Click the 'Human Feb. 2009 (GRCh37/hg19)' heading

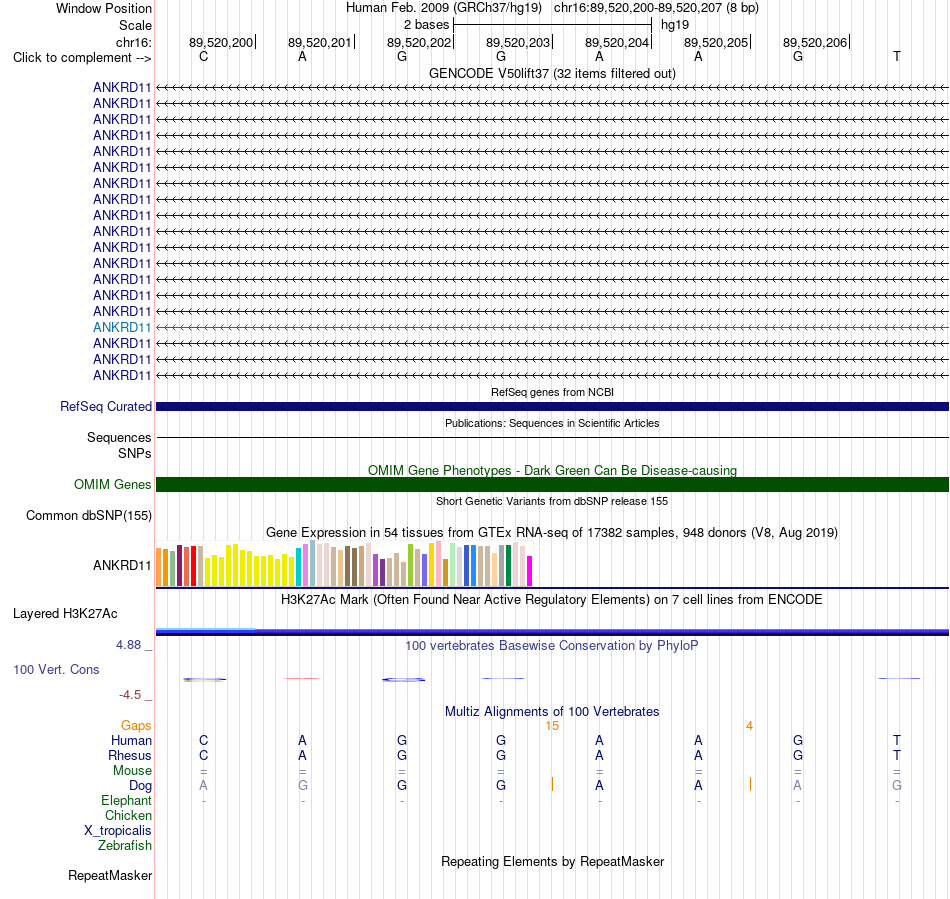click(443, 8)
